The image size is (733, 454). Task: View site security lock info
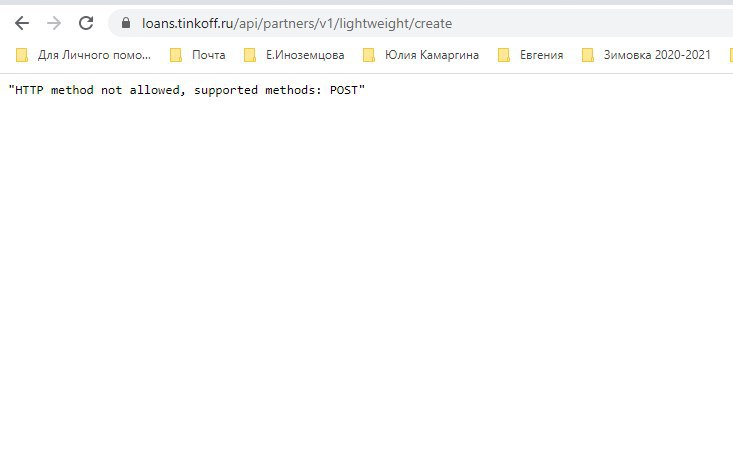pyautogui.click(x=126, y=23)
